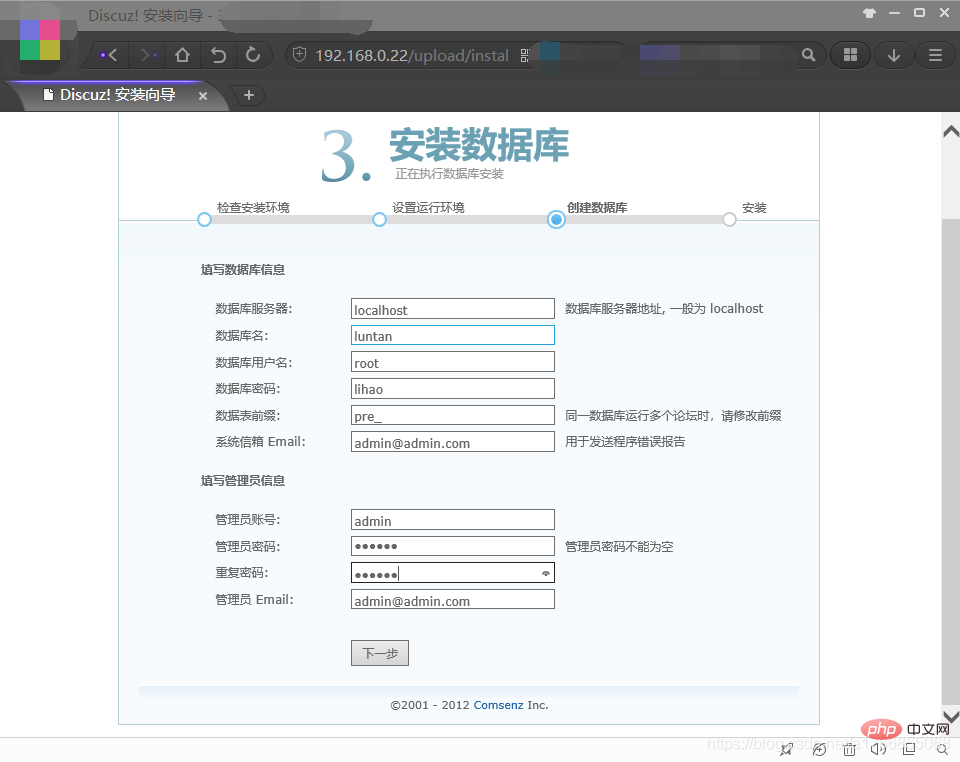
Task: Focus the 数据库服务器 field containing localhost
Action: click(x=453, y=309)
